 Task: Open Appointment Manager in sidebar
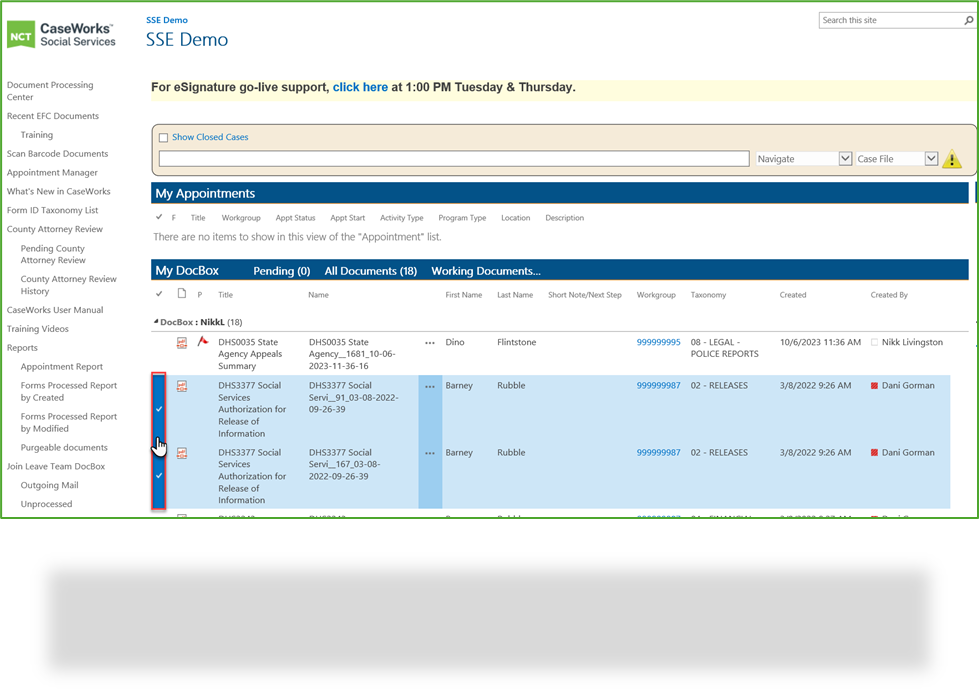52,172
